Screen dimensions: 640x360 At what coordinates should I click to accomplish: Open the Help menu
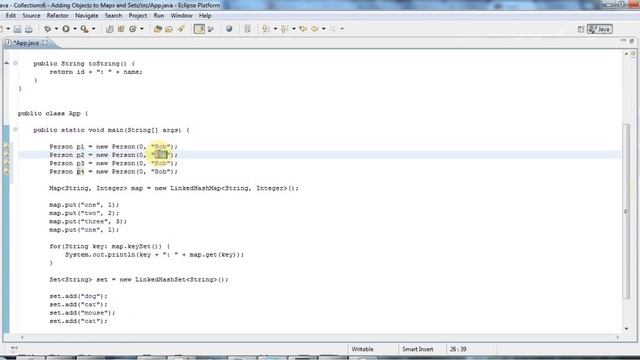coord(205,16)
